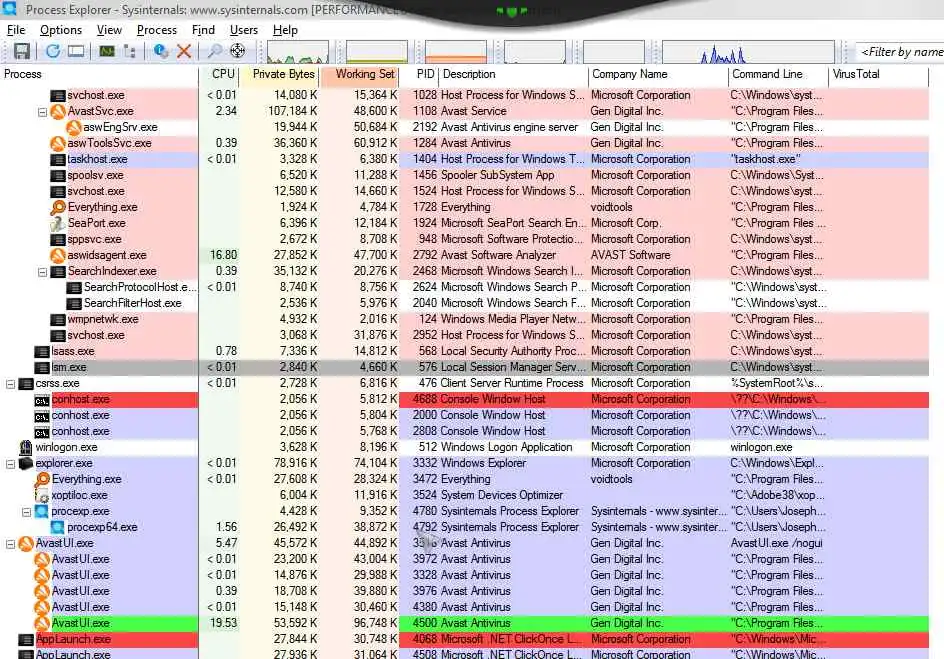Collapse the parent AvastUI.exe tree node
Image resolution: width=944 pixels, height=659 pixels.
point(10,544)
